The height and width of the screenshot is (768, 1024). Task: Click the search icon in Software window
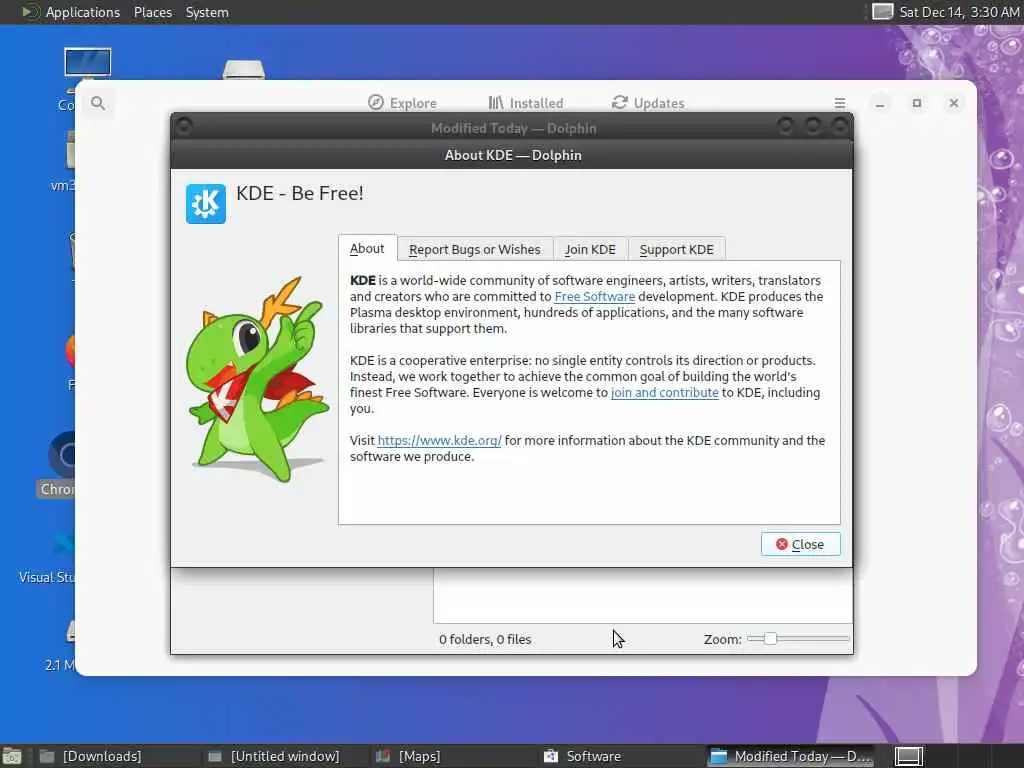click(x=98, y=103)
